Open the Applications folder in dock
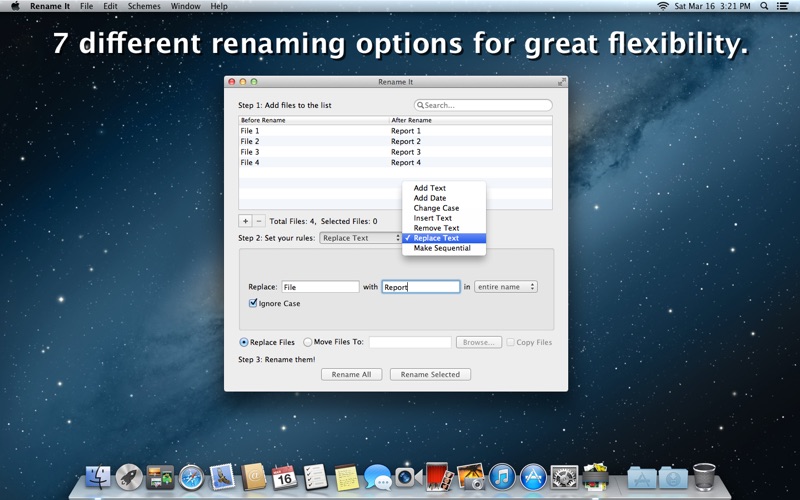Viewport: 800px width, 500px height. pos(642,478)
